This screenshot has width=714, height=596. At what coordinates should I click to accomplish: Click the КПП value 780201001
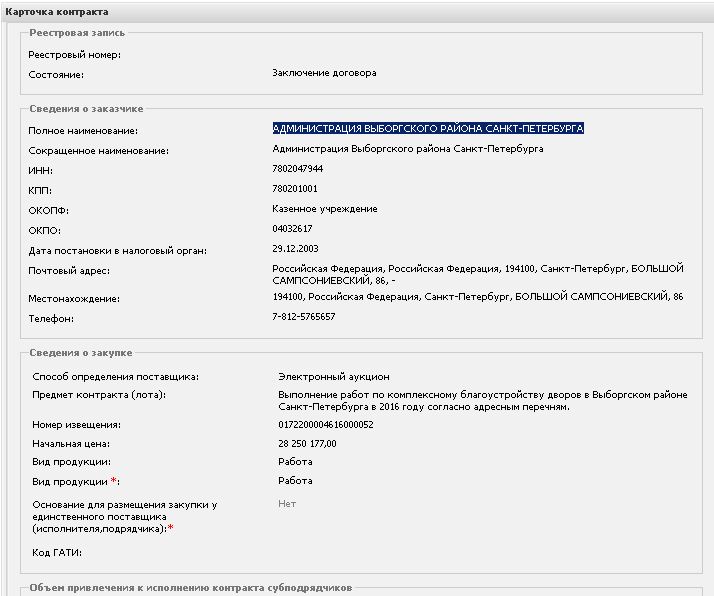pyautogui.click(x=295, y=188)
